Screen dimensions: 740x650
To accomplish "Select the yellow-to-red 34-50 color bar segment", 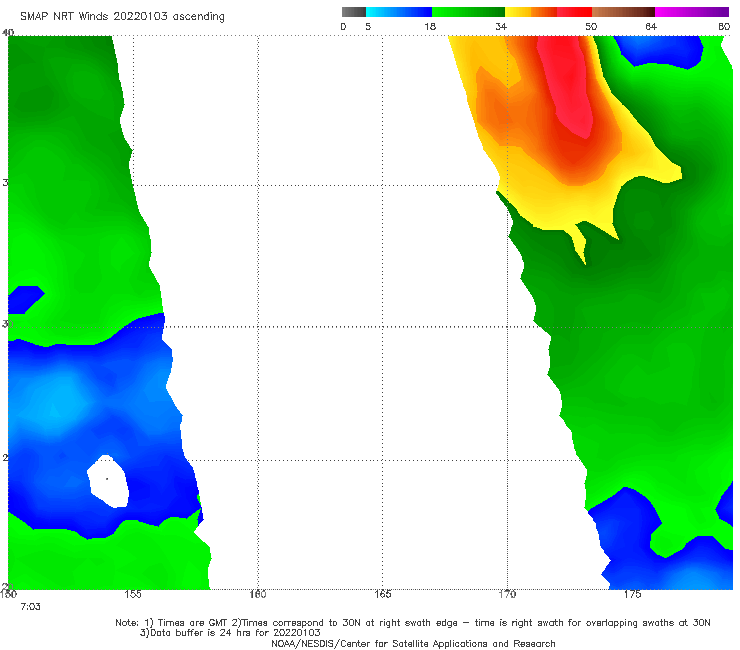I will 548,12.
